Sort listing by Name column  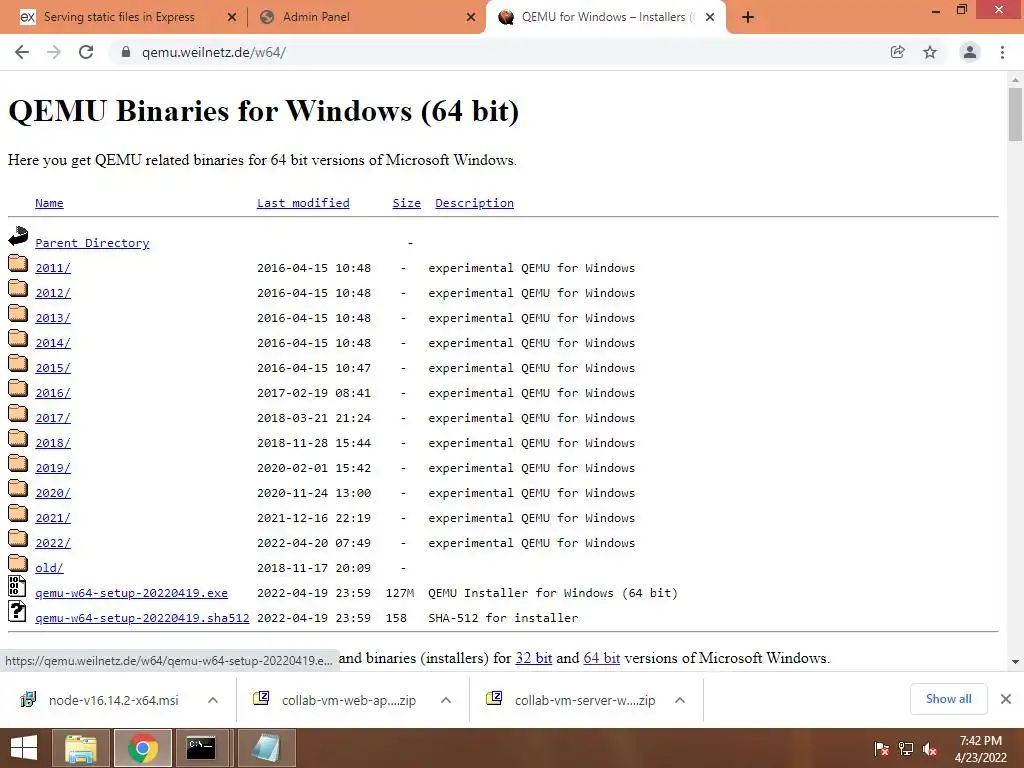tap(49, 203)
